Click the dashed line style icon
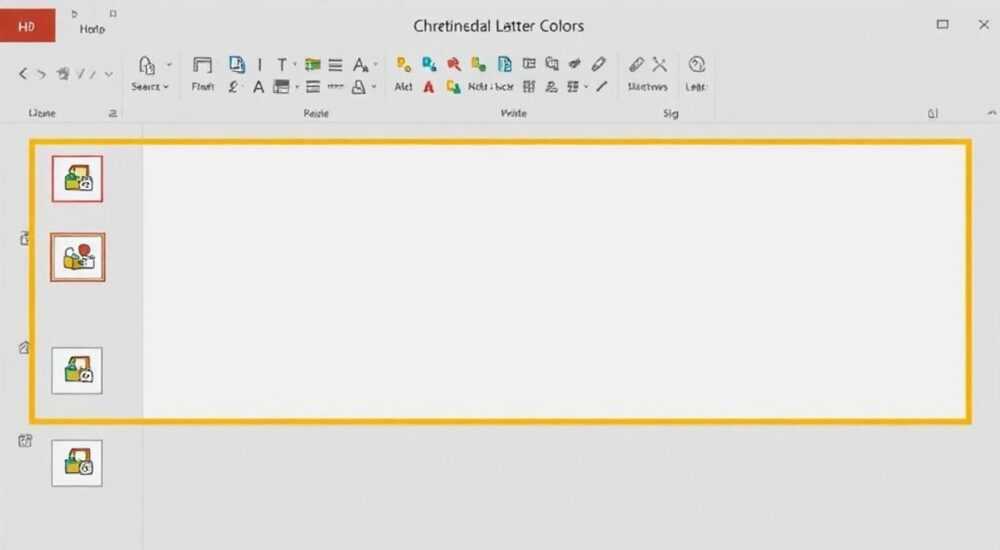1000x550 pixels. click(335, 86)
